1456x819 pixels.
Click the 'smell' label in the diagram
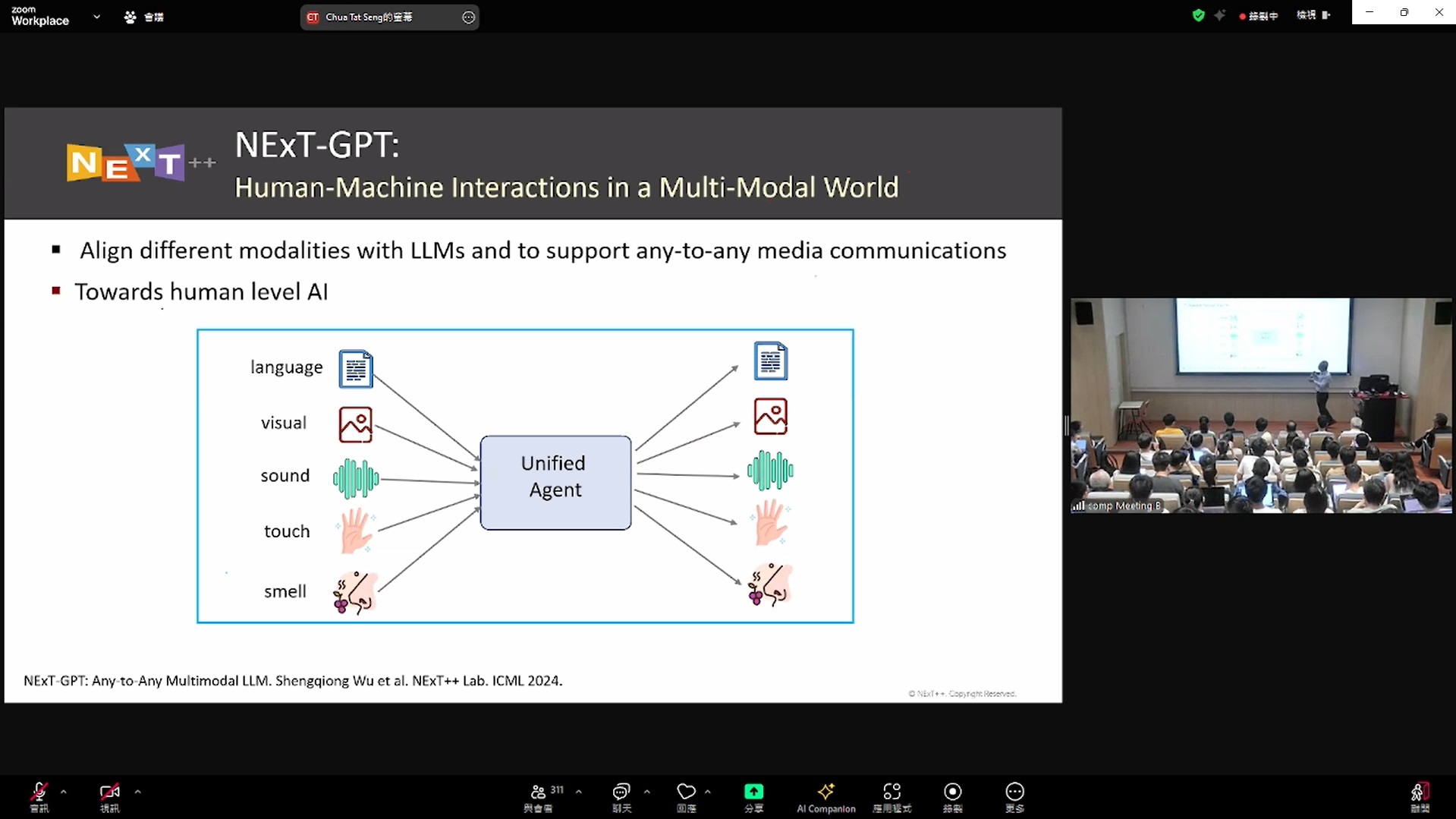285,591
